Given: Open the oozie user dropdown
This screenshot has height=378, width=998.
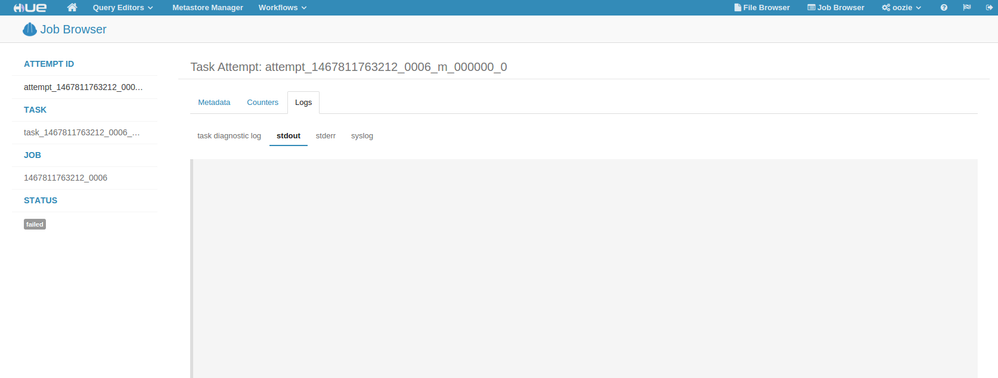Looking at the screenshot, I should (902, 8).
